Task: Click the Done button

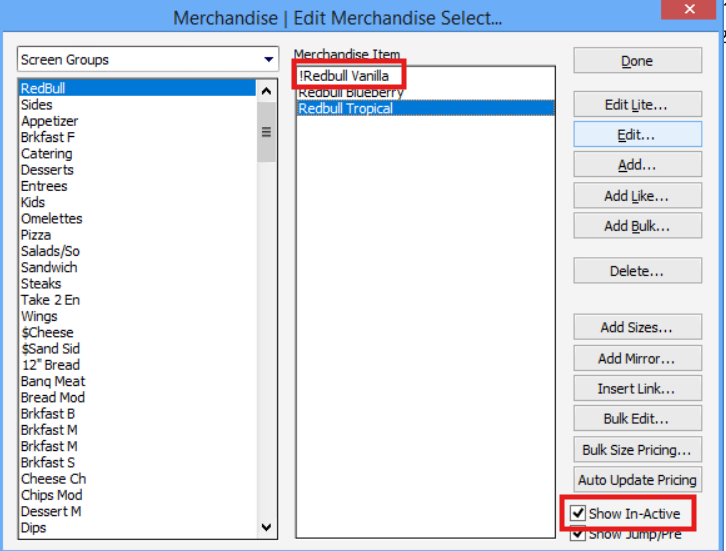Action: 637,61
